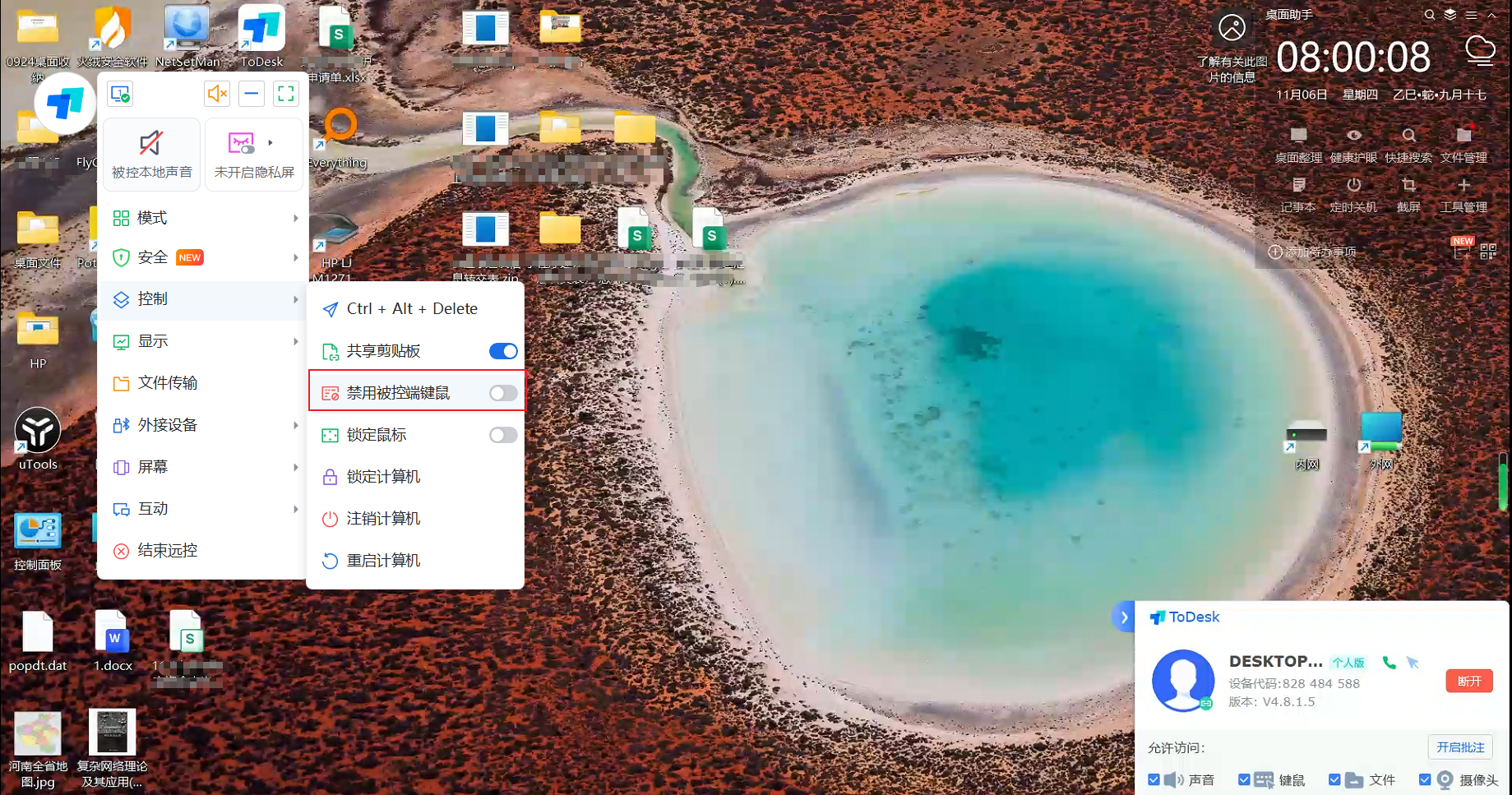This screenshot has width=1512, height=795.
Task: Enable 禁用被控端键鼠 switch
Action: click(x=503, y=393)
